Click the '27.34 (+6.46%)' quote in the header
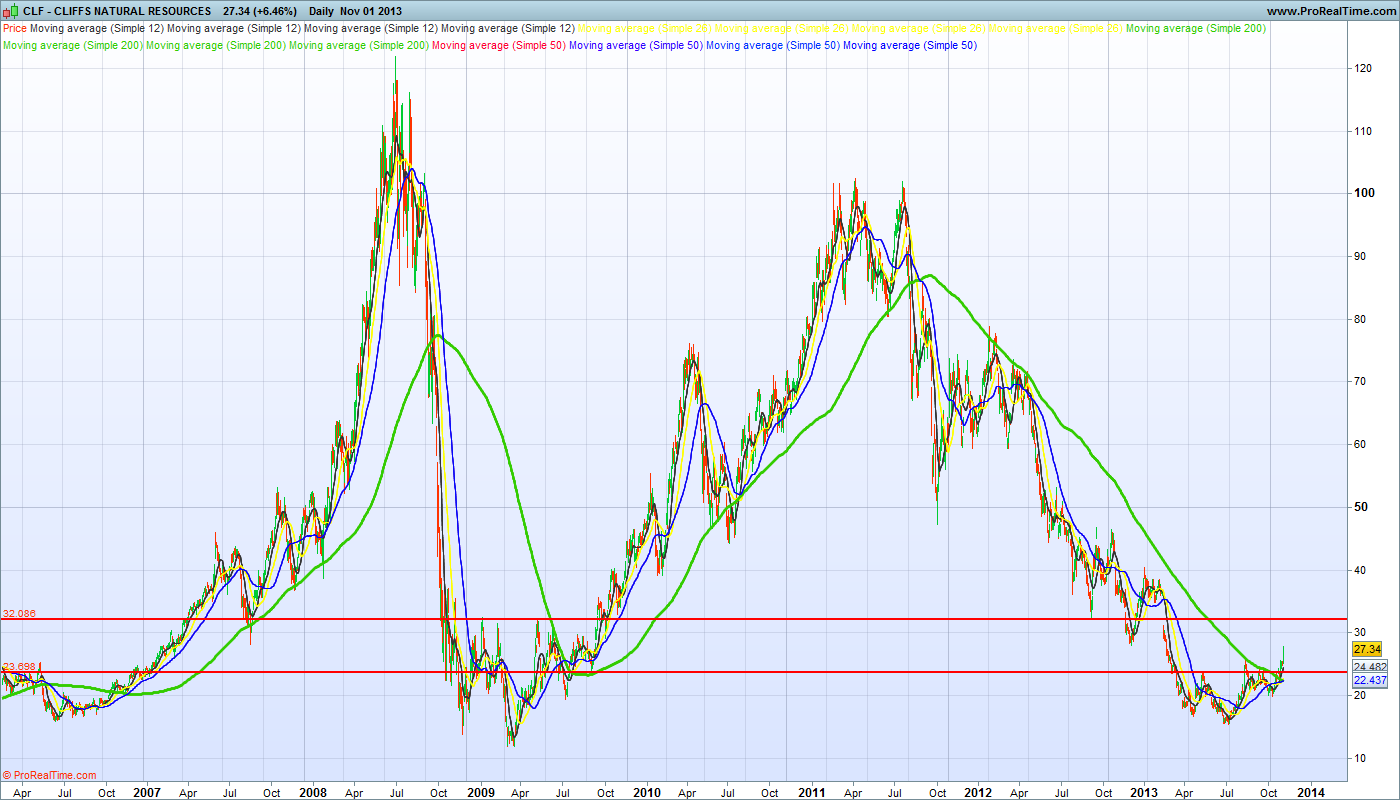Screen dimensions: 1400x800 [x=260, y=11]
